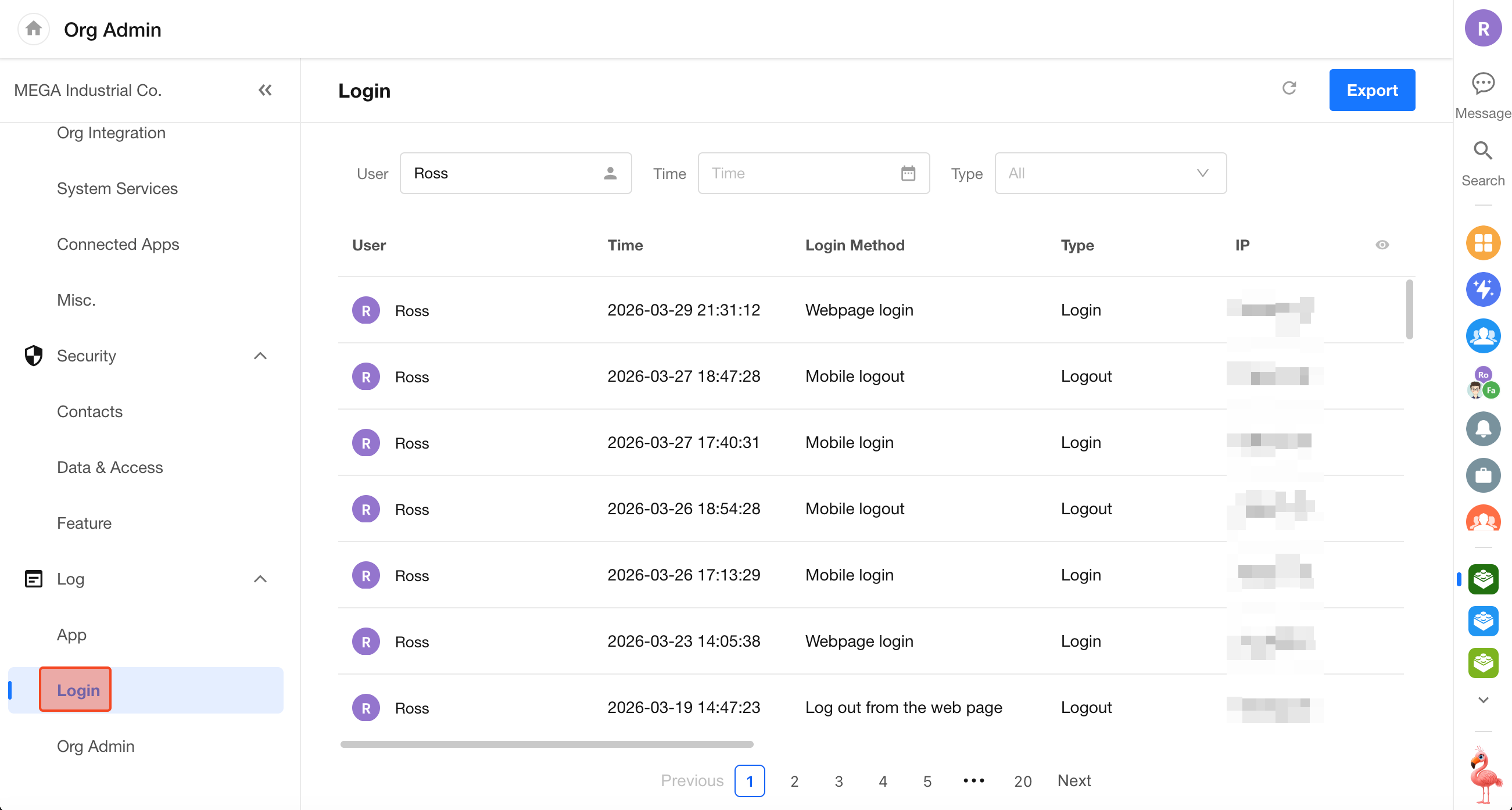Go to Next page
The image size is (1512, 810).
[x=1073, y=780]
